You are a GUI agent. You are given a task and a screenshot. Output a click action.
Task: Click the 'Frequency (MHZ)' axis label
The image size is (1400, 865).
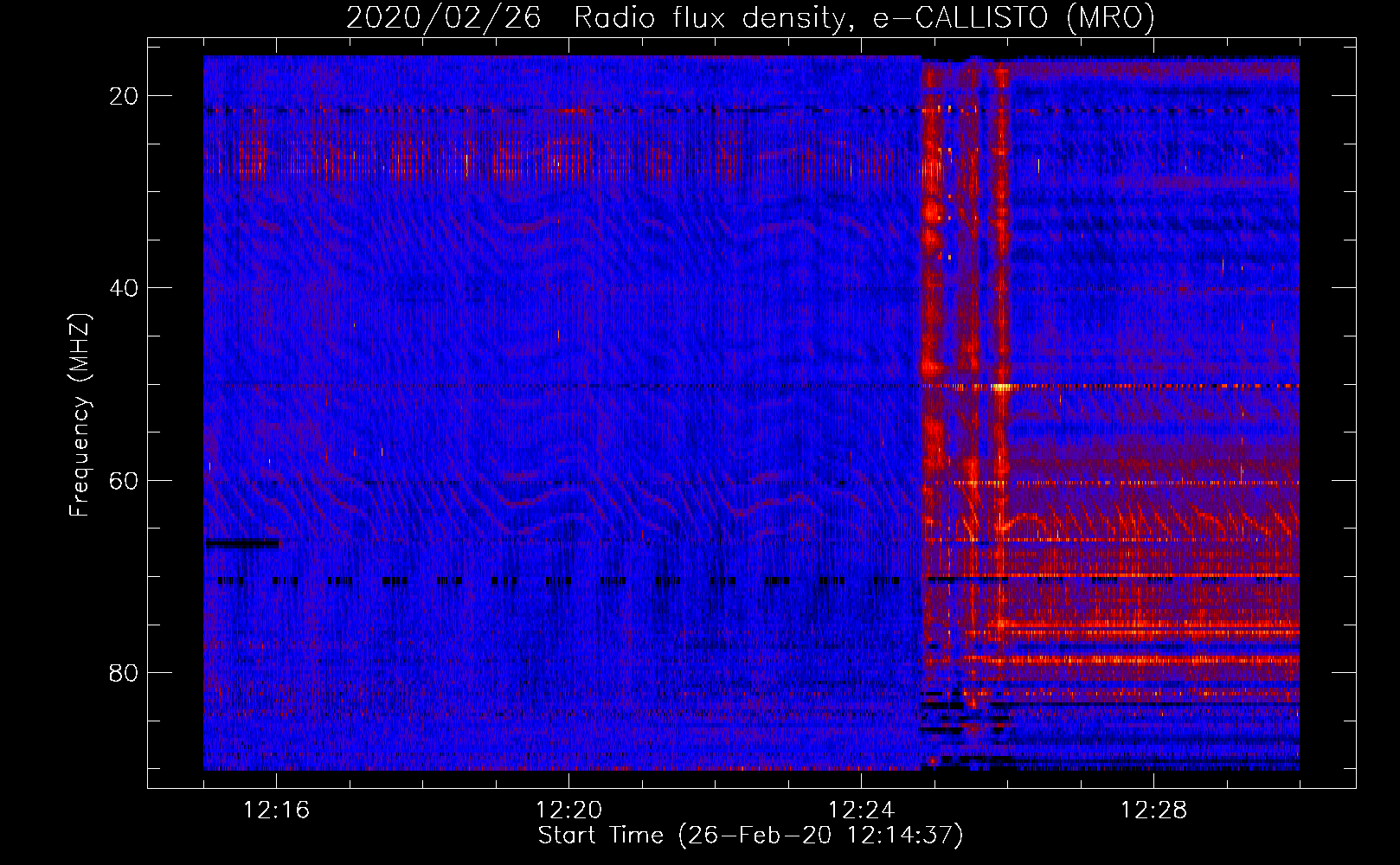[80, 415]
